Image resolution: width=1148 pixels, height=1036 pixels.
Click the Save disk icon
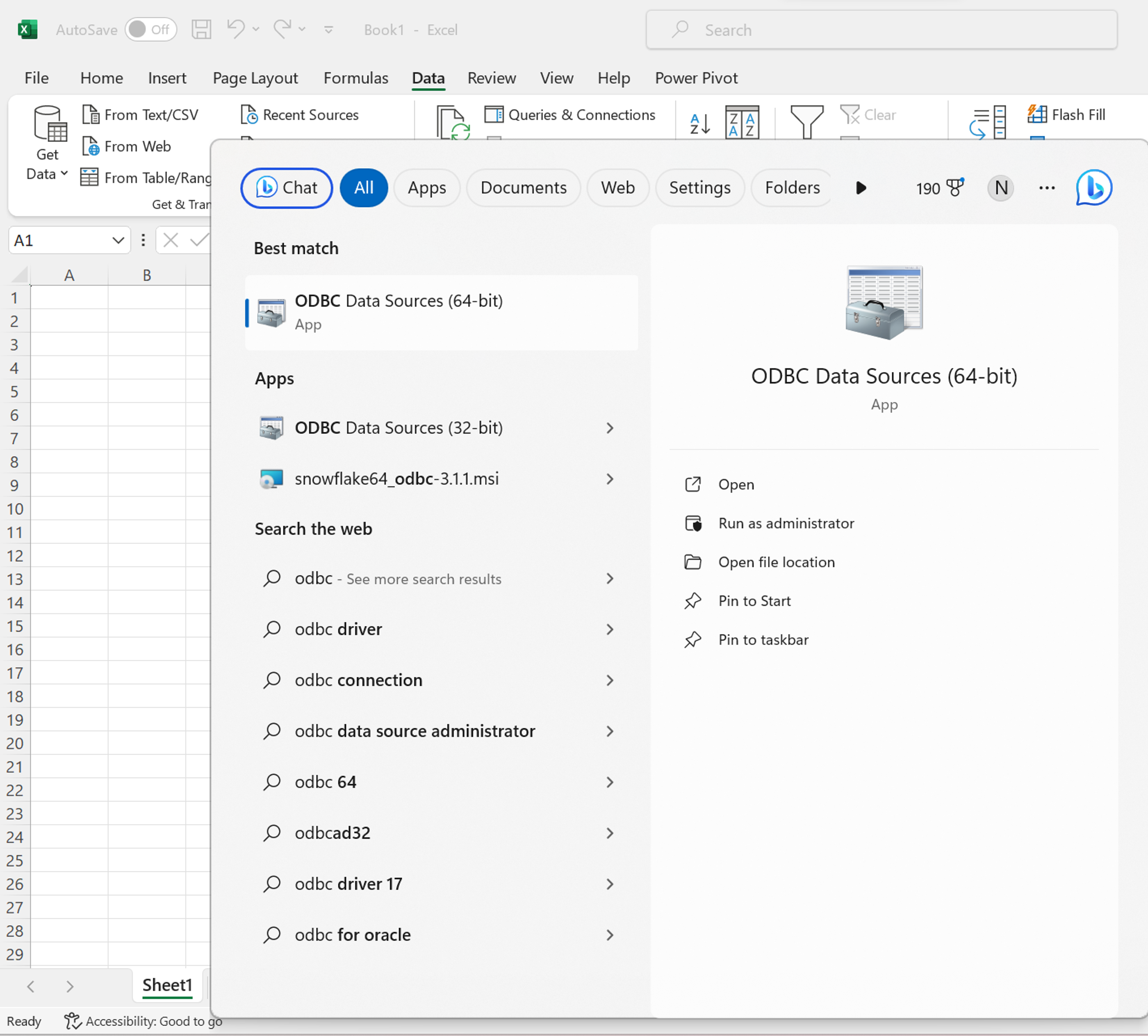point(201,30)
